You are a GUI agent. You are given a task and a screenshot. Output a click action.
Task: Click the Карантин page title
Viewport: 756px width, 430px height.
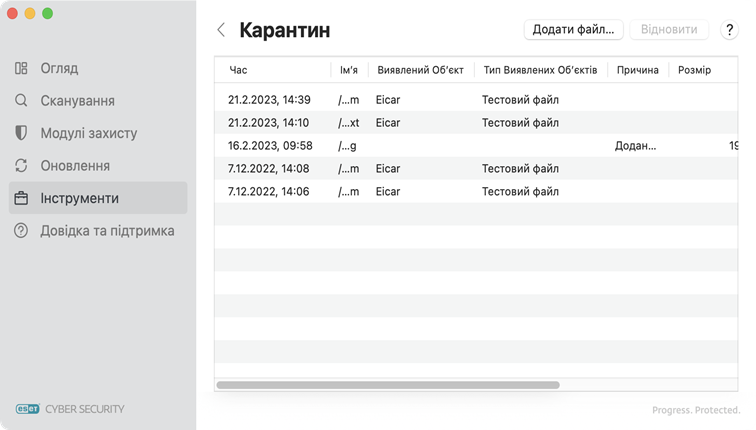284,30
